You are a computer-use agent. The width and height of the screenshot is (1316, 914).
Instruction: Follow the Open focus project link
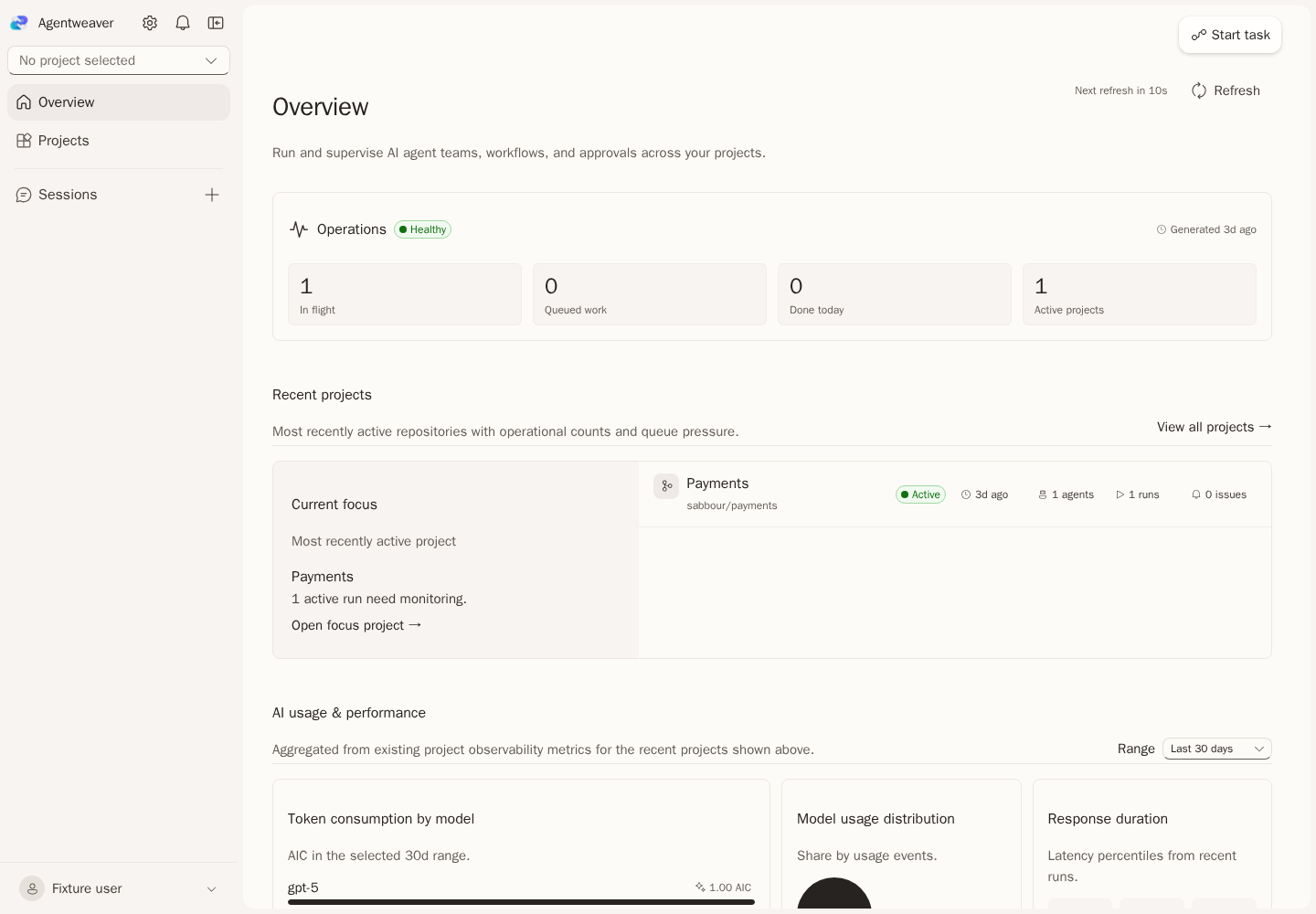coord(356,625)
